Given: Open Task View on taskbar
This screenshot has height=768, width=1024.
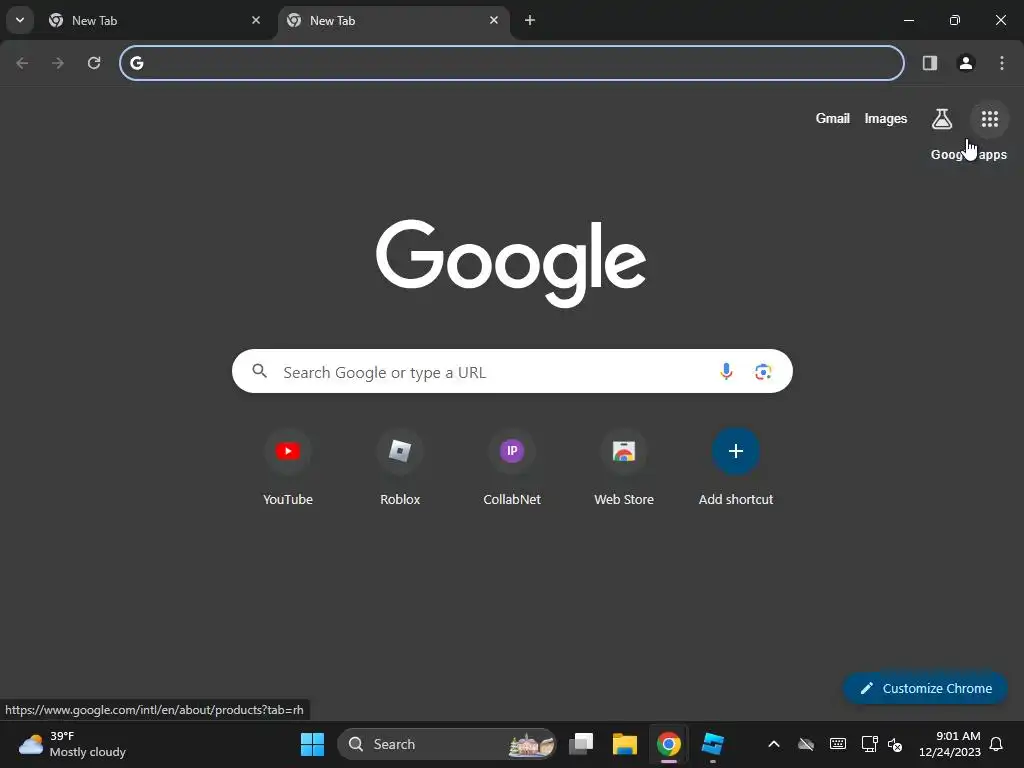Looking at the screenshot, I should pyautogui.click(x=581, y=744).
